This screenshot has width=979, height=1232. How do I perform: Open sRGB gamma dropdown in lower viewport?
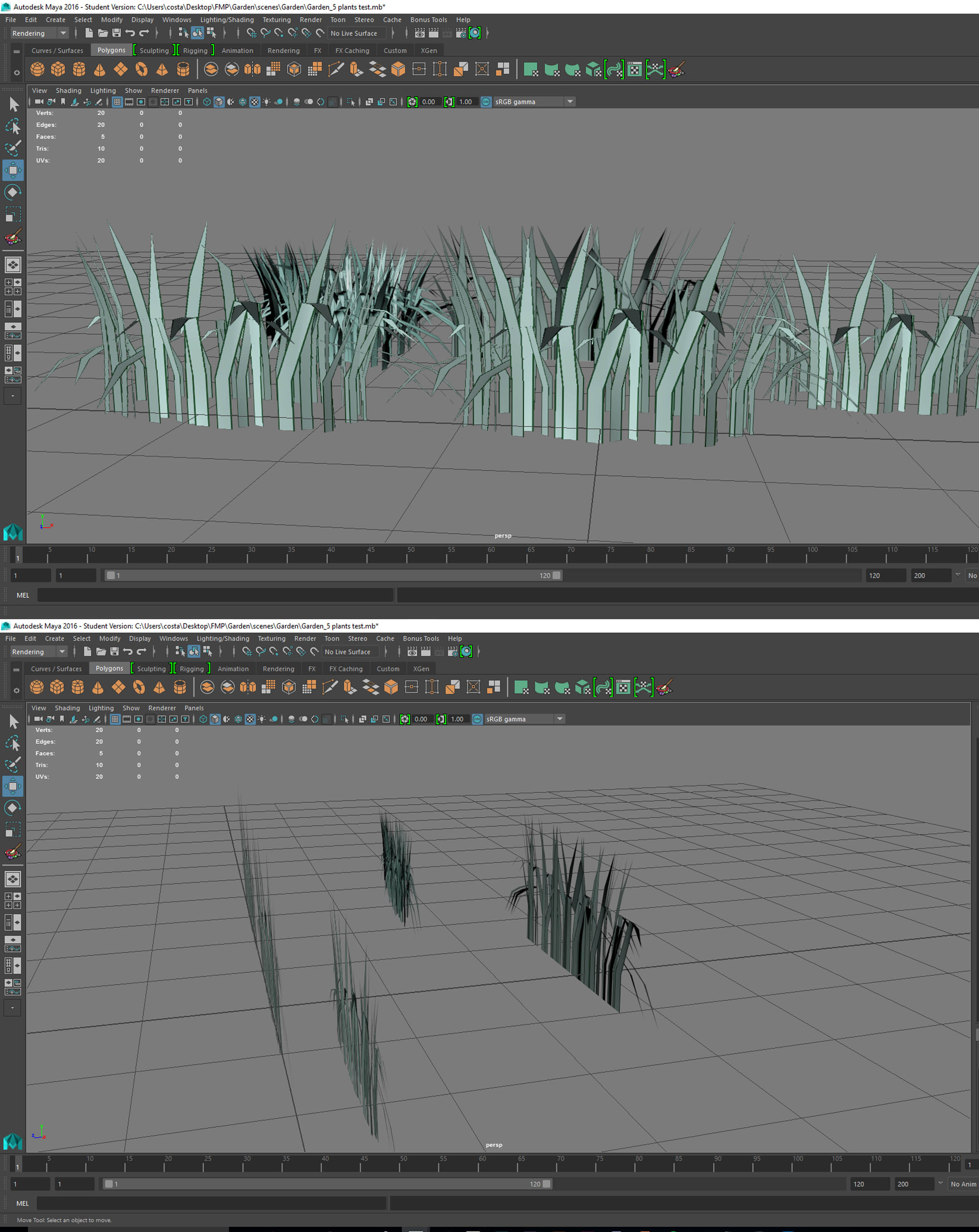(560, 719)
